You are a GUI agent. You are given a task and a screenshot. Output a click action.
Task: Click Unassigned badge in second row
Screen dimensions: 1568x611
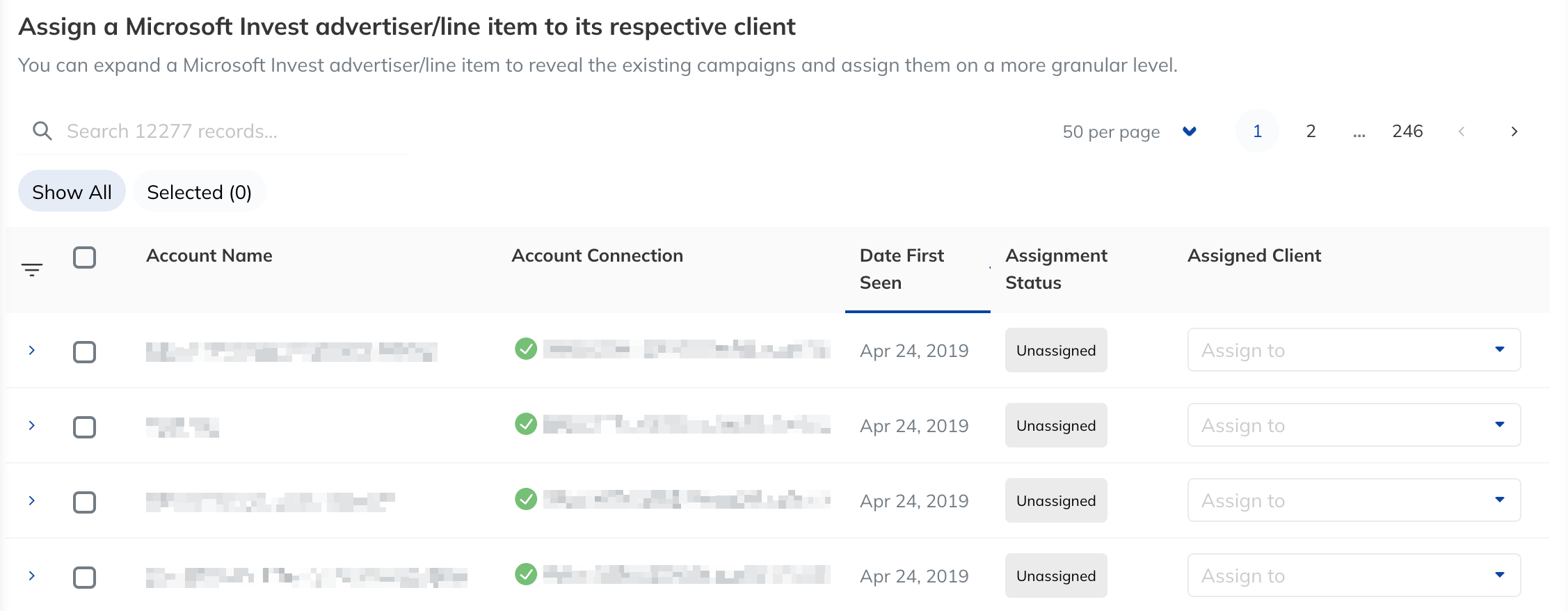[x=1056, y=425]
